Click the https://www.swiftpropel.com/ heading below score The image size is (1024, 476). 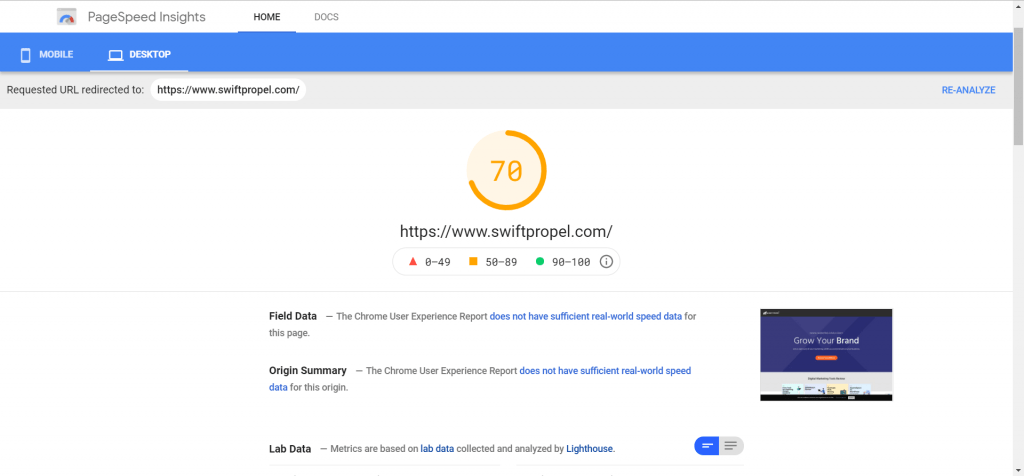point(506,231)
